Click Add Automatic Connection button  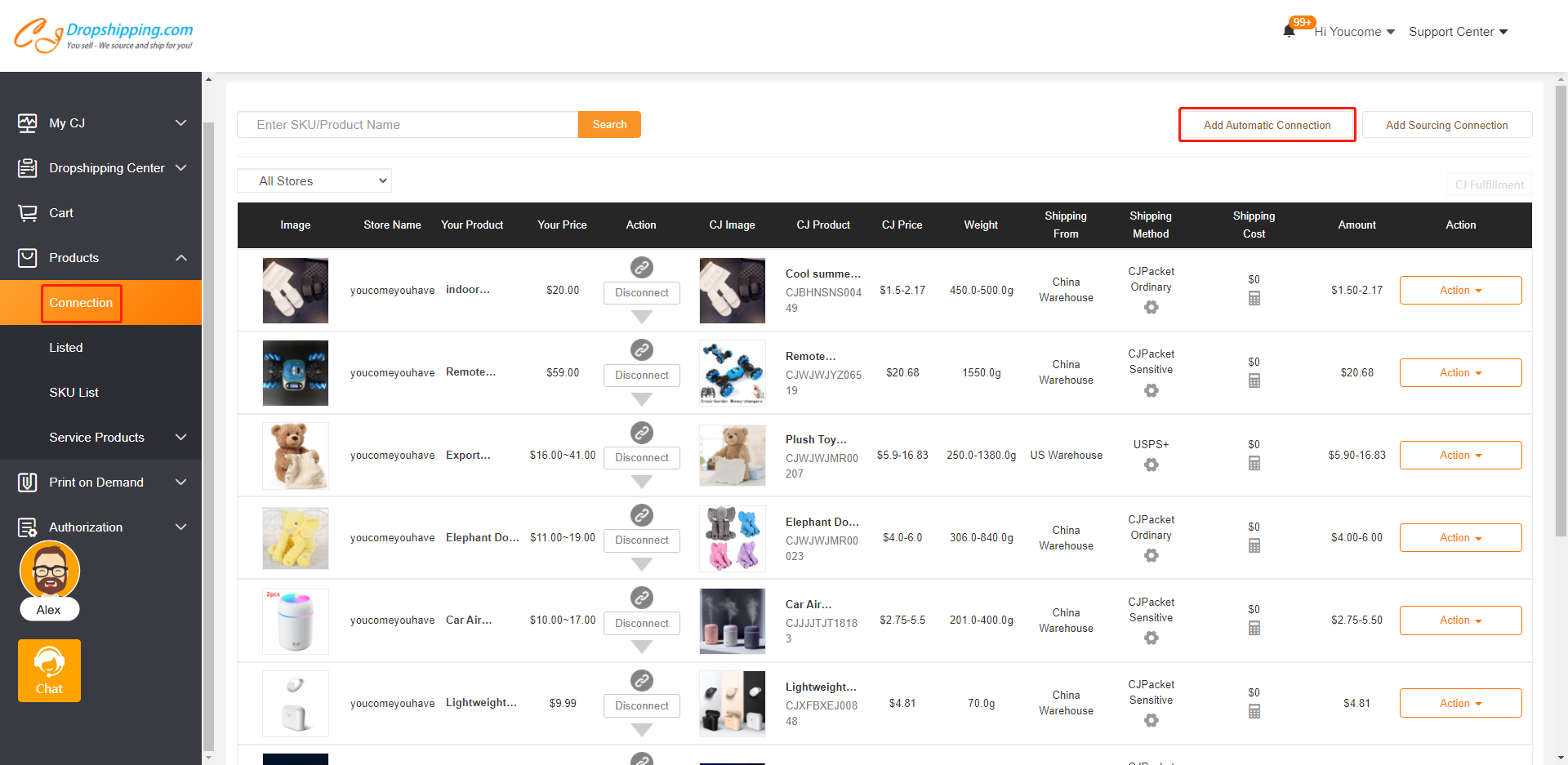coord(1267,125)
